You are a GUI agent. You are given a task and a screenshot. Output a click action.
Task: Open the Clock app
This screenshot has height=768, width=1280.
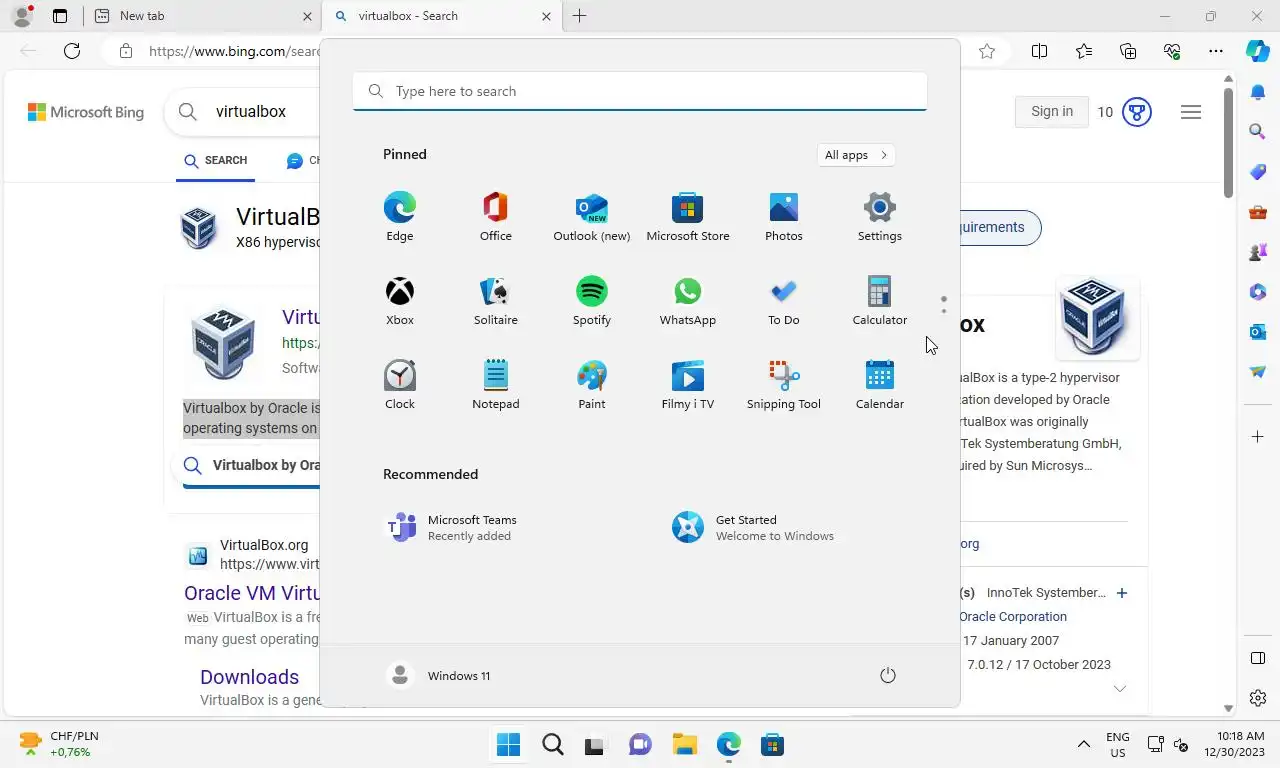[400, 385]
